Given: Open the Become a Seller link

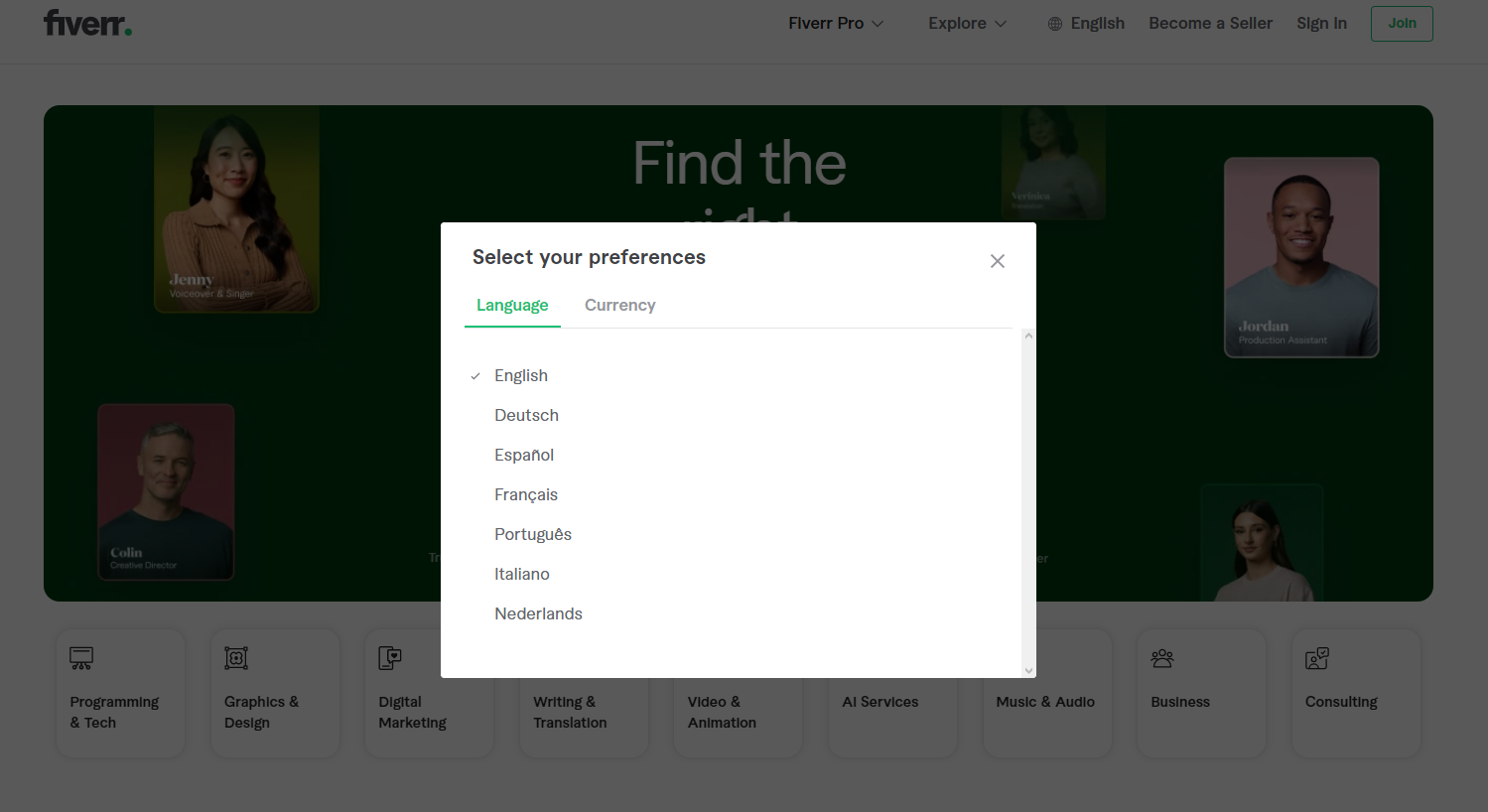Looking at the screenshot, I should click(1210, 23).
